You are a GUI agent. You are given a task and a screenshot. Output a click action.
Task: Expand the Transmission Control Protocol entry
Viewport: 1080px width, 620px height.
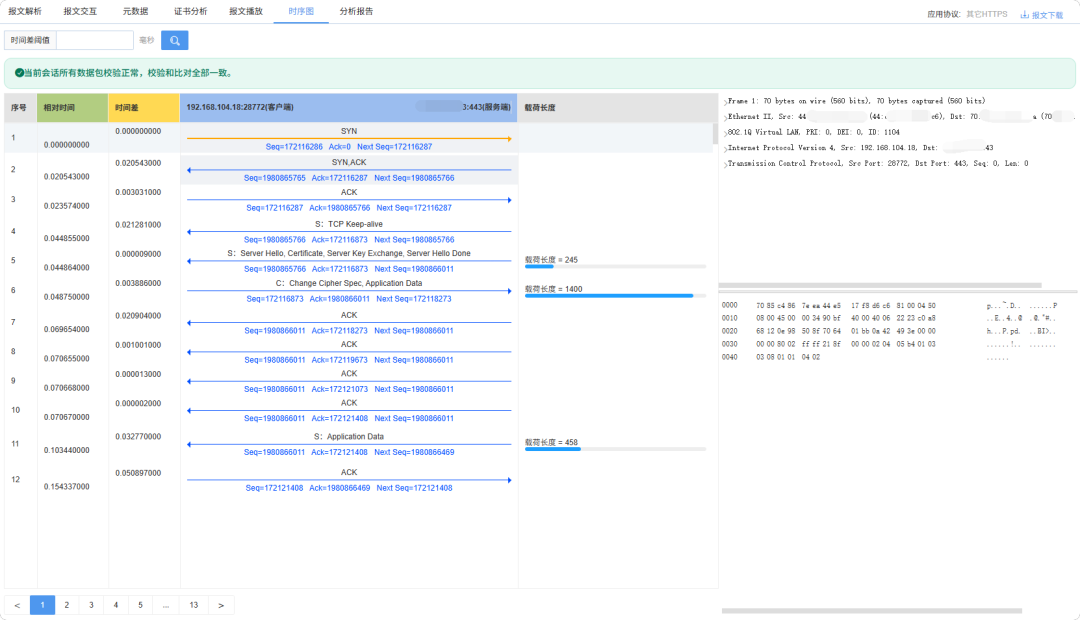726,164
